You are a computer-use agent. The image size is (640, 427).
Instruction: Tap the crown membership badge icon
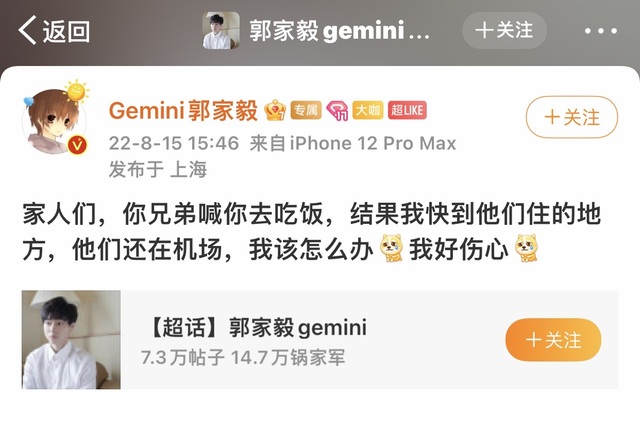click(275, 110)
